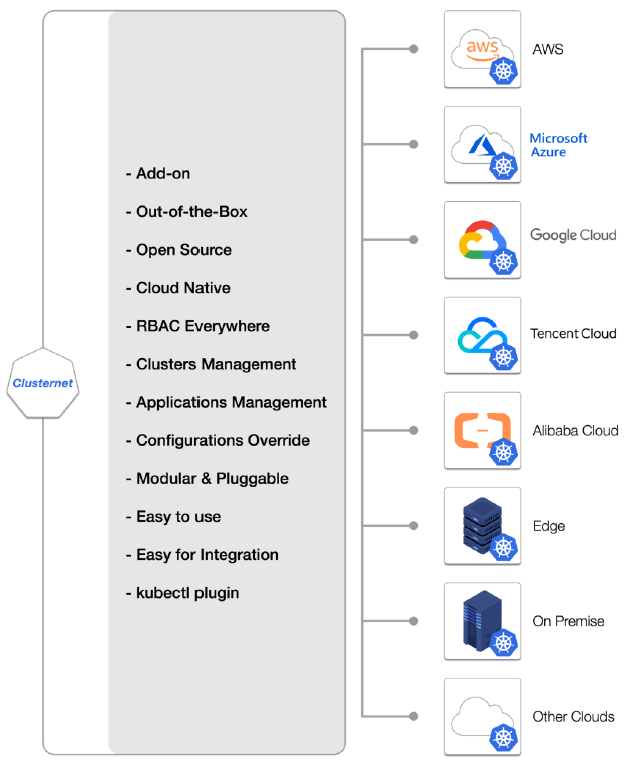
Task: Click the Applications Management feature line
Action: [x=226, y=402]
